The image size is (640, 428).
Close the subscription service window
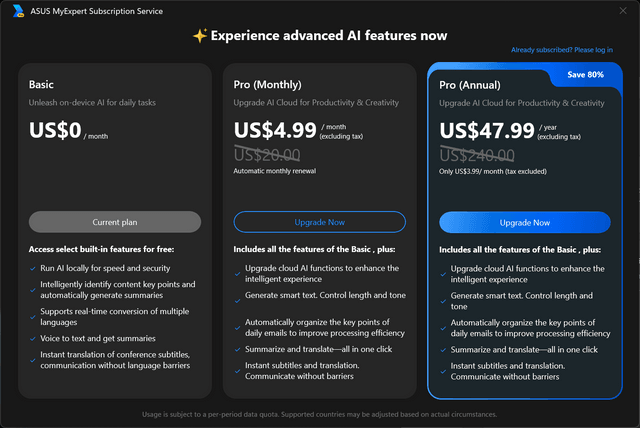coord(622,11)
